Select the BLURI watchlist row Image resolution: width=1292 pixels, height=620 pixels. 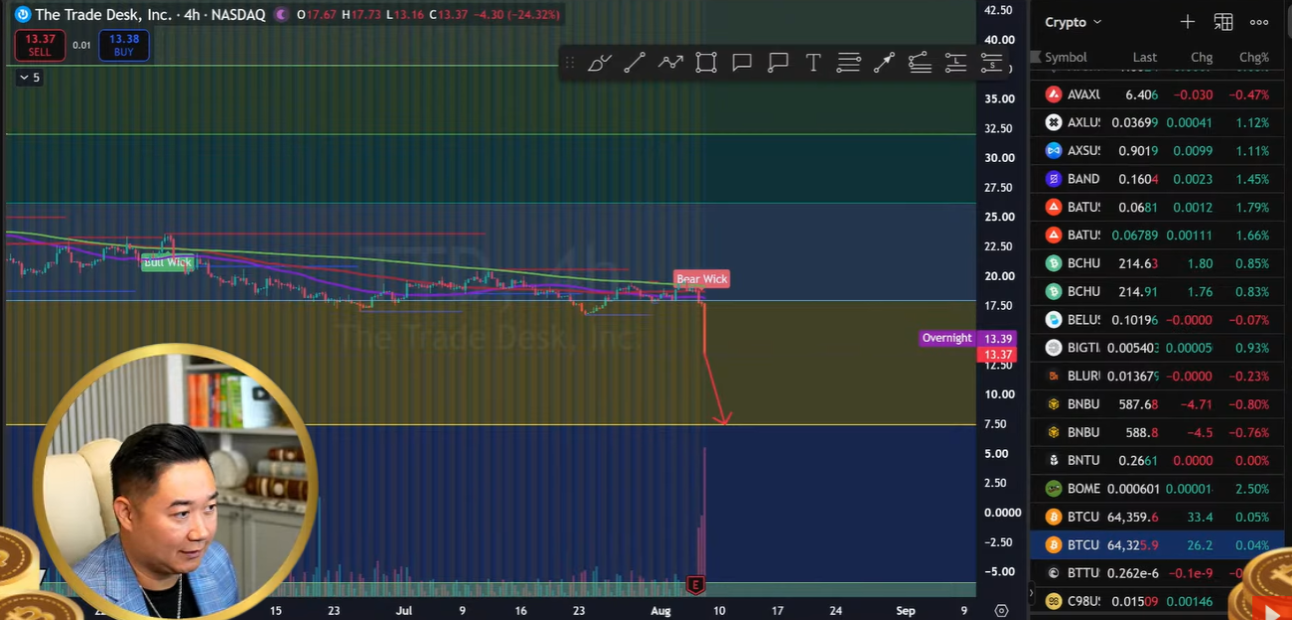[x=1157, y=376]
